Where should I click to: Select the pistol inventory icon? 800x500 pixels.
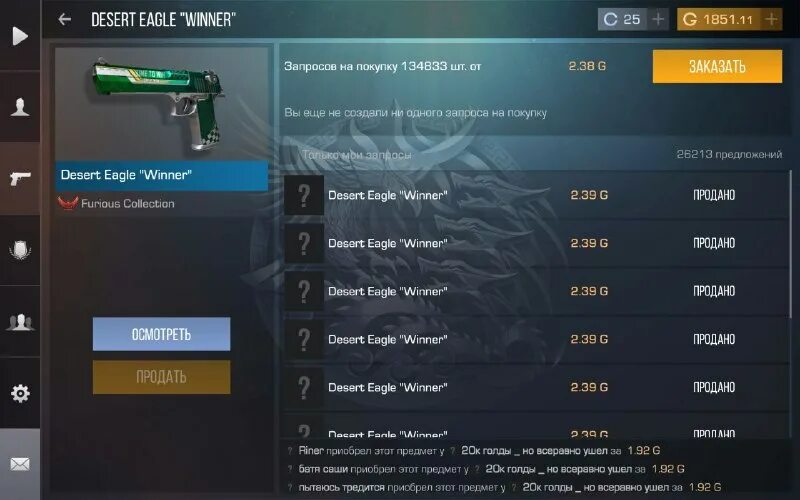20,179
